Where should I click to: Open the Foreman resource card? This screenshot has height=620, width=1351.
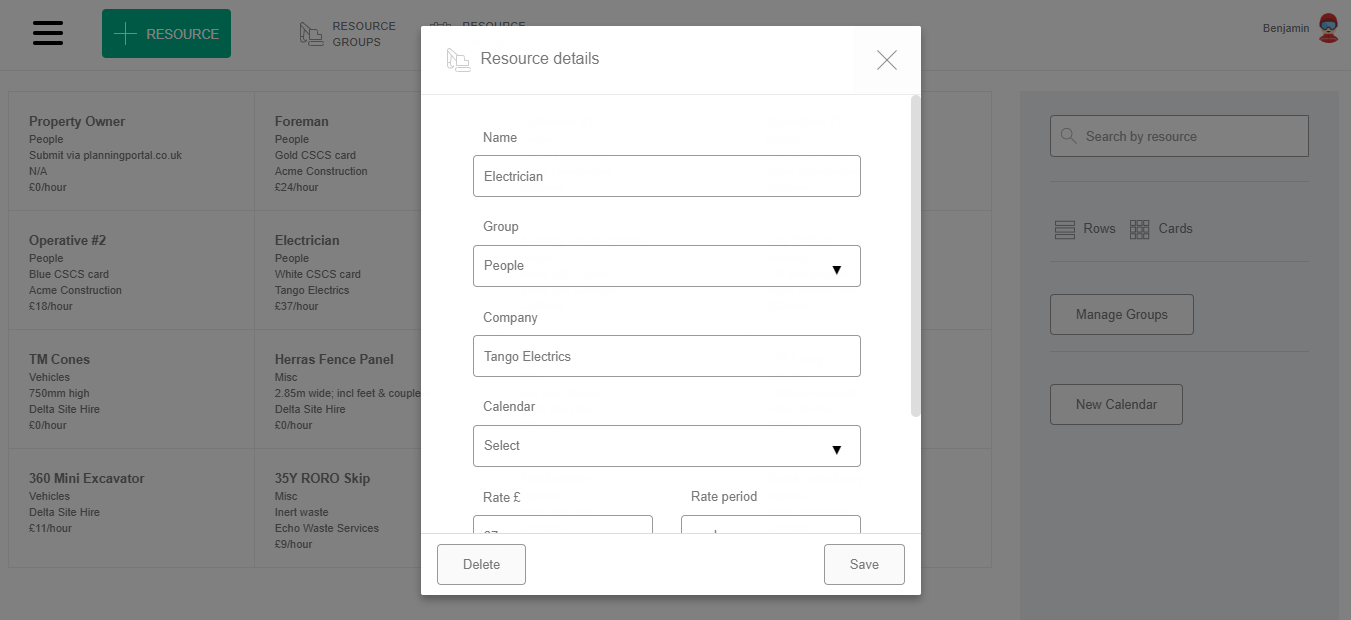(338, 151)
